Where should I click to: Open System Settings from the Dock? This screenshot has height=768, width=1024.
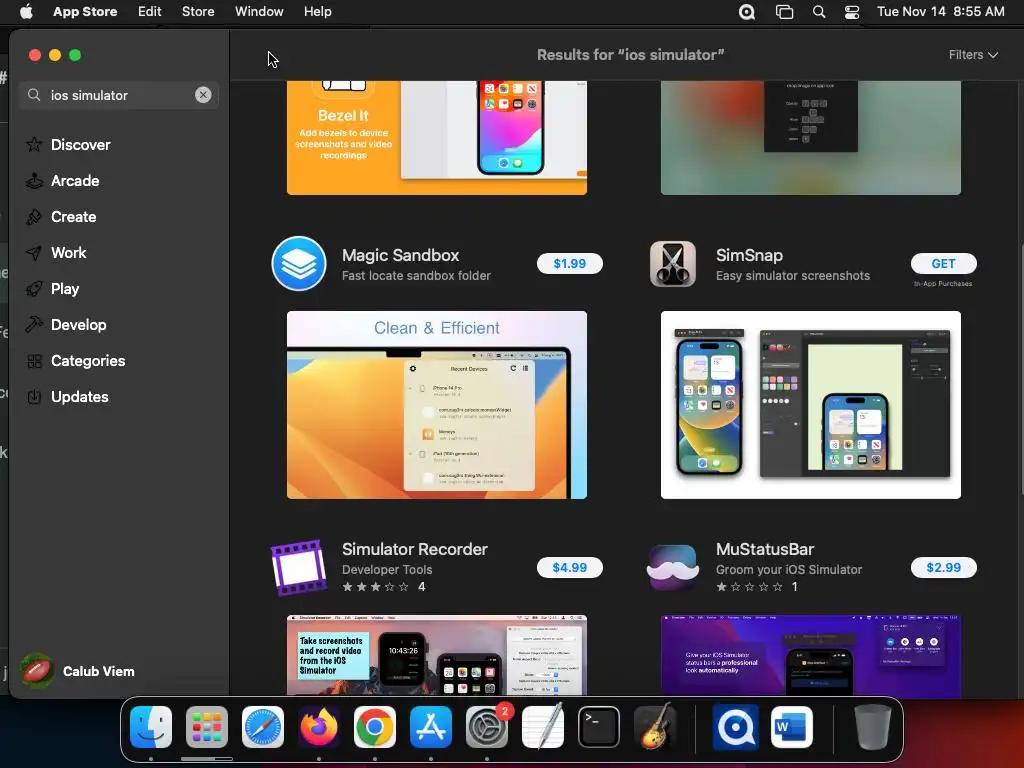487,726
